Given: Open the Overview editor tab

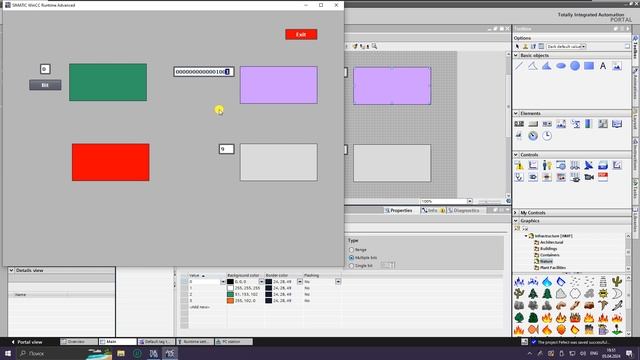Looking at the screenshot, I should pos(79,342).
